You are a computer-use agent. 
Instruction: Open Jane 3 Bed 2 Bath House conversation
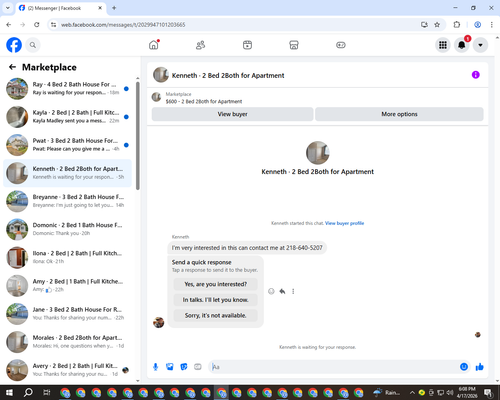pyautogui.click(x=67, y=314)
